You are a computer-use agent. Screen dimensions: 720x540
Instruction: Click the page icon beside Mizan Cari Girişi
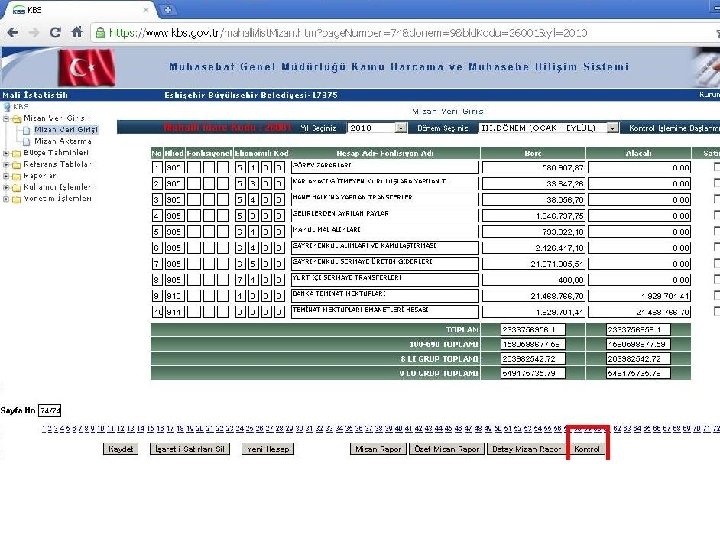point(27,130)
